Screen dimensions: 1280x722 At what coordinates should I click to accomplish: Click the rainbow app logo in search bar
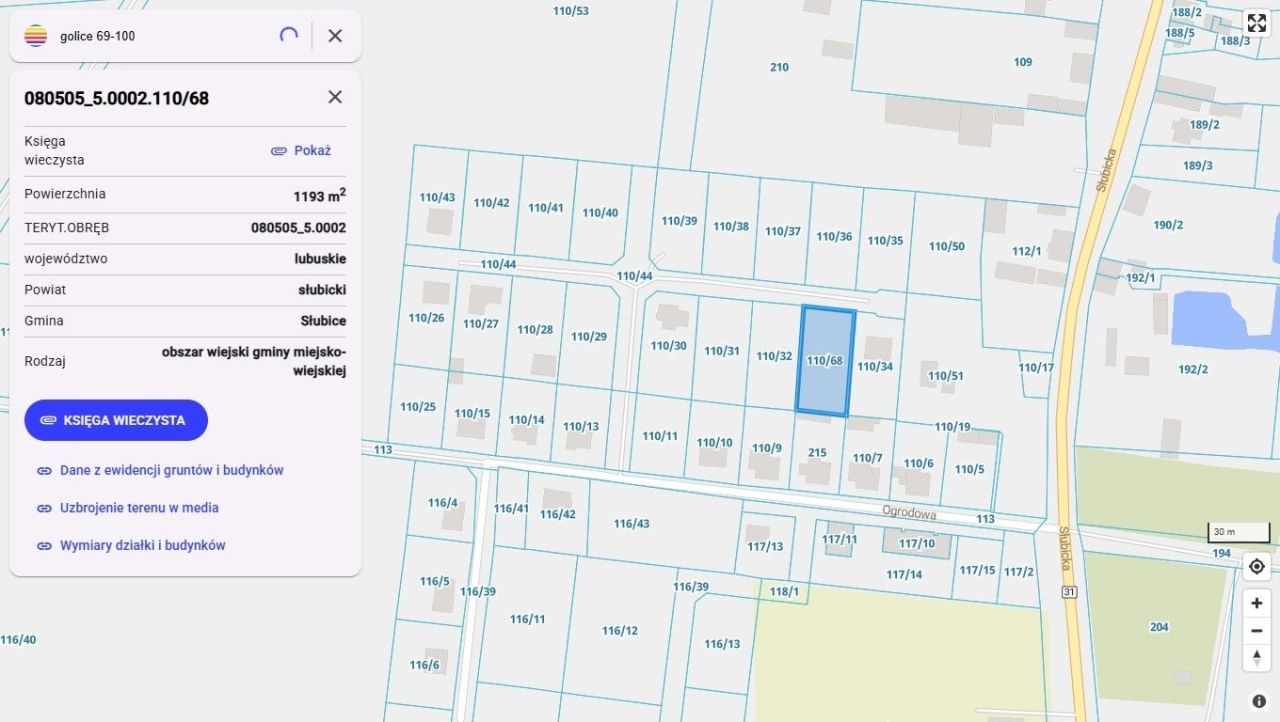pos(36,36)
